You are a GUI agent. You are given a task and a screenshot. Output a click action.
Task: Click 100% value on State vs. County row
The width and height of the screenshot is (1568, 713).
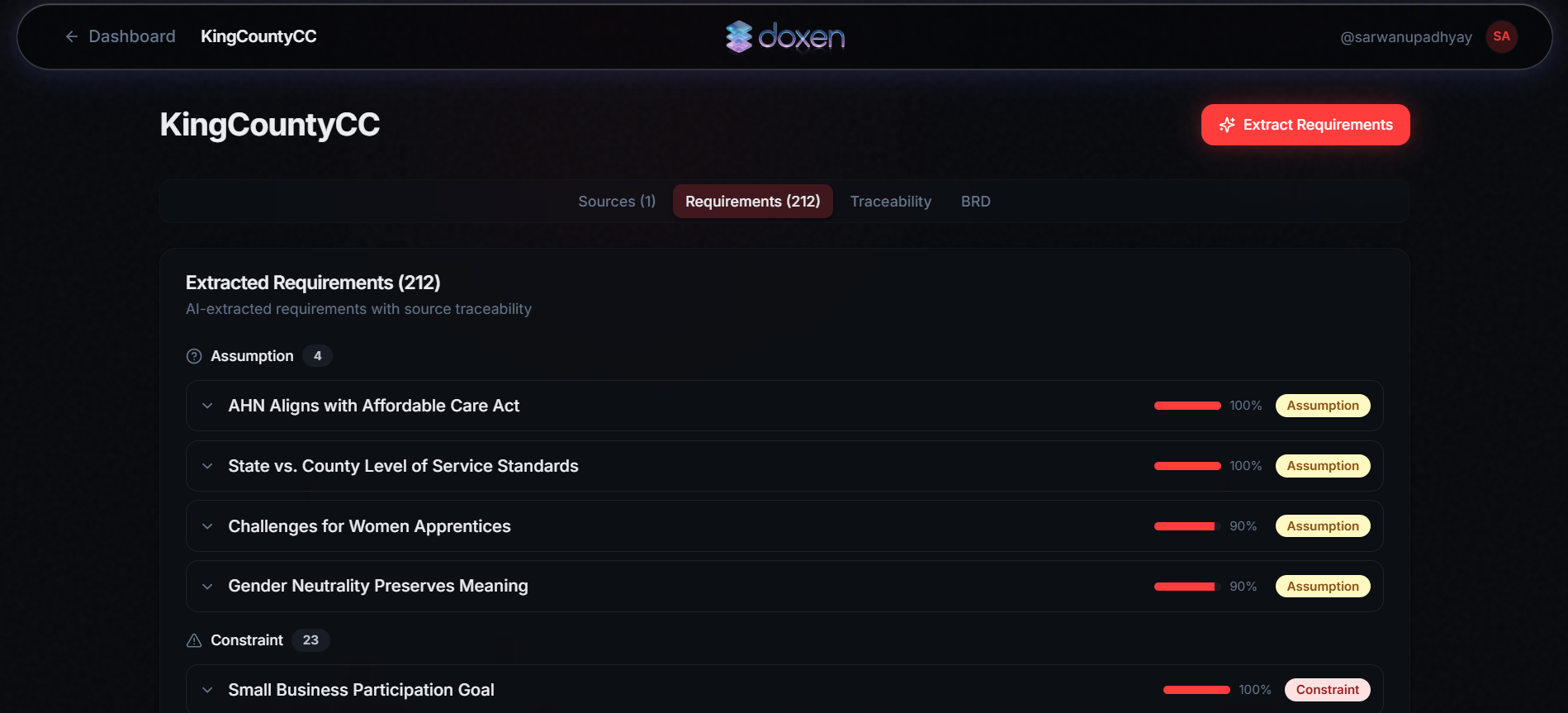click(x=1245, y=466)
